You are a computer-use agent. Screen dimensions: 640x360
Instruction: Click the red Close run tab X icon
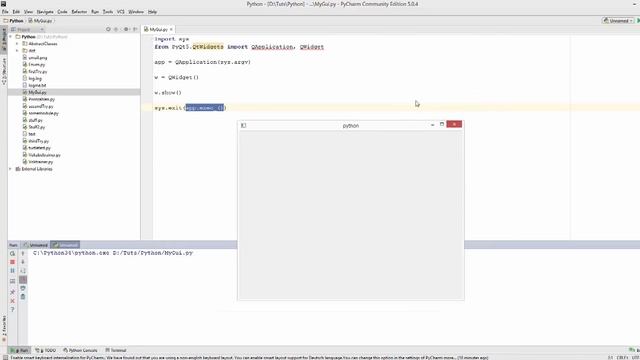coord(12,301)
